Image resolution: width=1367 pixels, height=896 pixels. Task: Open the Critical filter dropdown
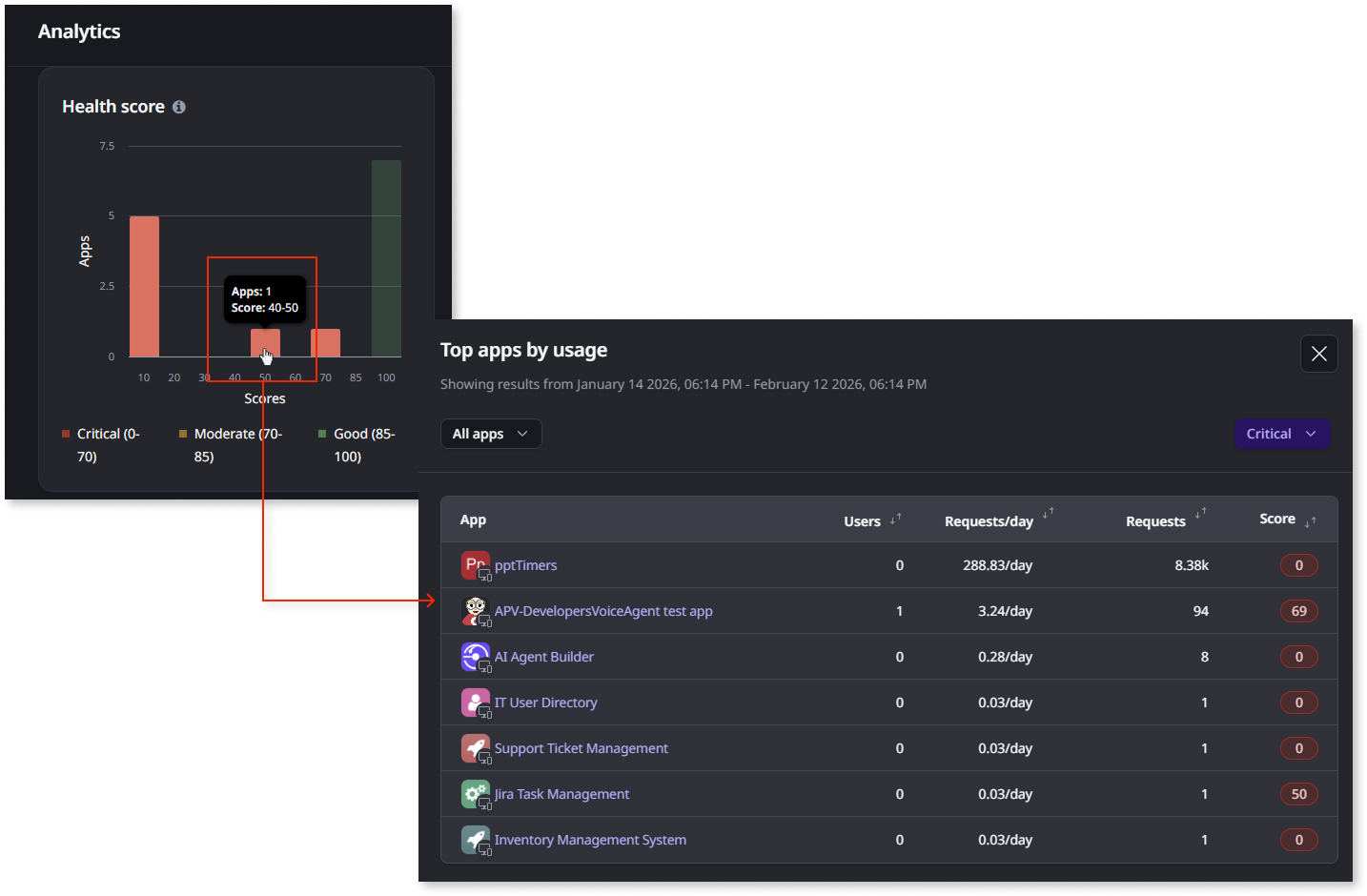tap(1281, 434)
